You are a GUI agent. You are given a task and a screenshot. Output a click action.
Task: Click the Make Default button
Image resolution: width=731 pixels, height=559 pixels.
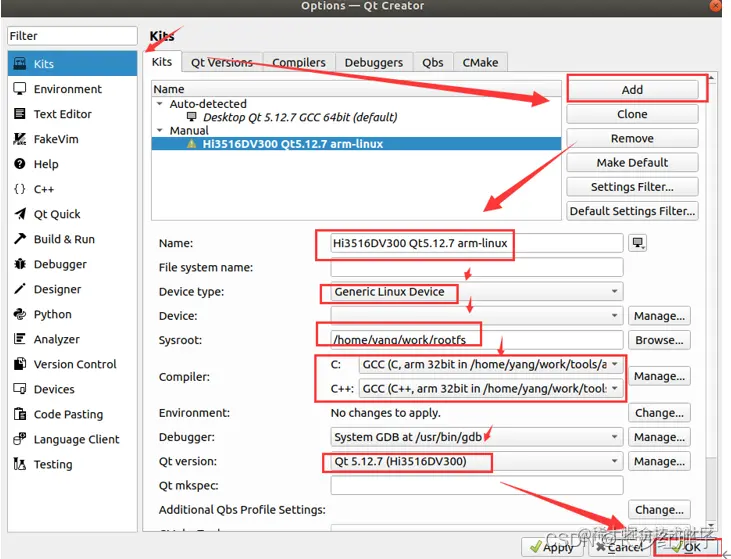[x=632, y=162]
